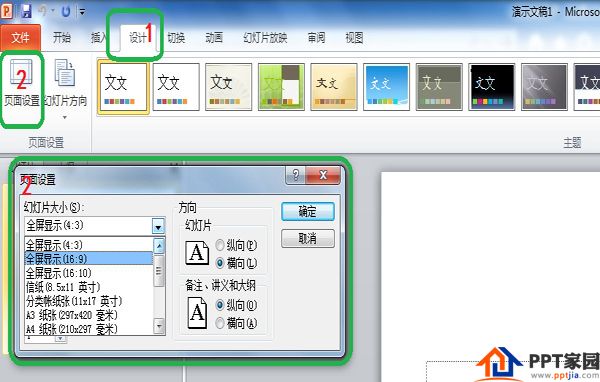This screenshot has height=382, width=600.
Task: Select 横向(A) for notes and handouts
Action: tap(236, 323)
